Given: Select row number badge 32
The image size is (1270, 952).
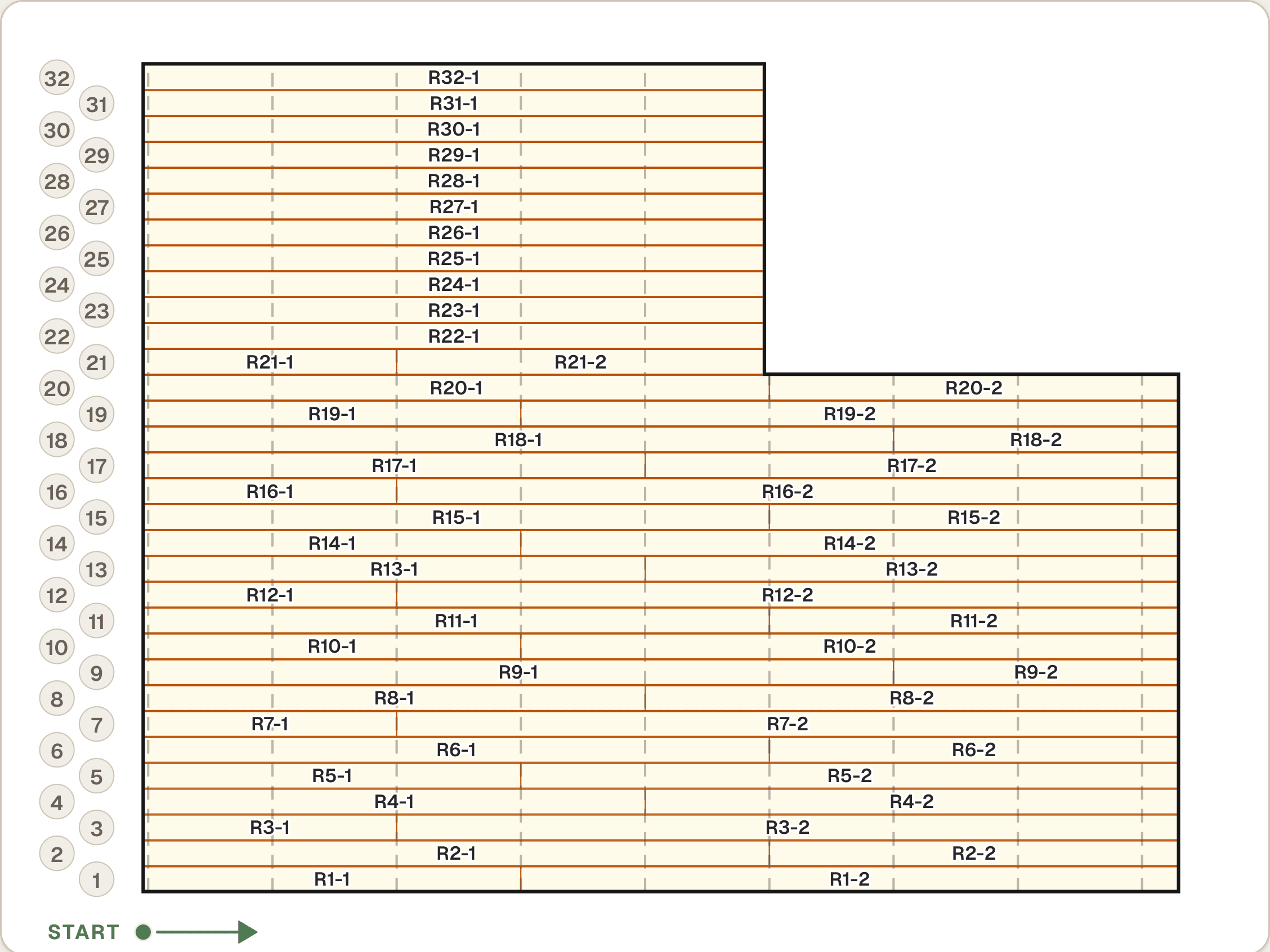Looking at the screenshot, I should pyautogui.click(x=57, y=78).
